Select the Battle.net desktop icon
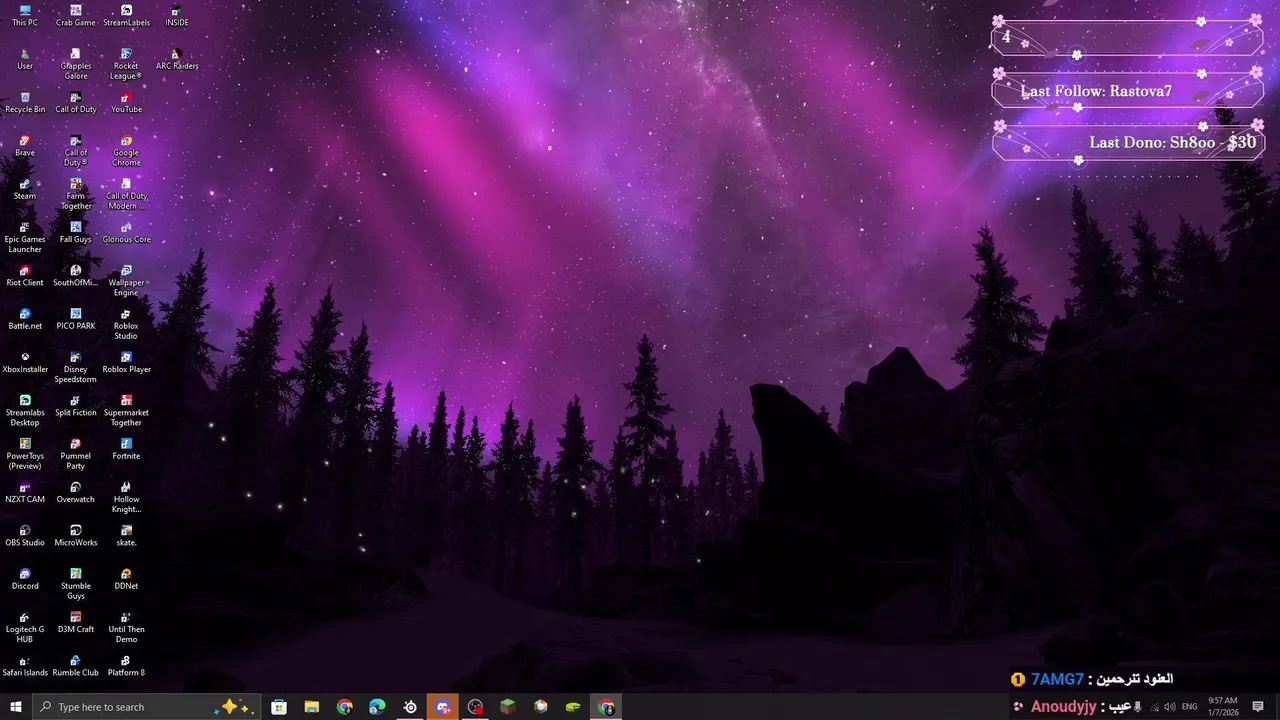The image size is (1280, 720). (25, 319)
